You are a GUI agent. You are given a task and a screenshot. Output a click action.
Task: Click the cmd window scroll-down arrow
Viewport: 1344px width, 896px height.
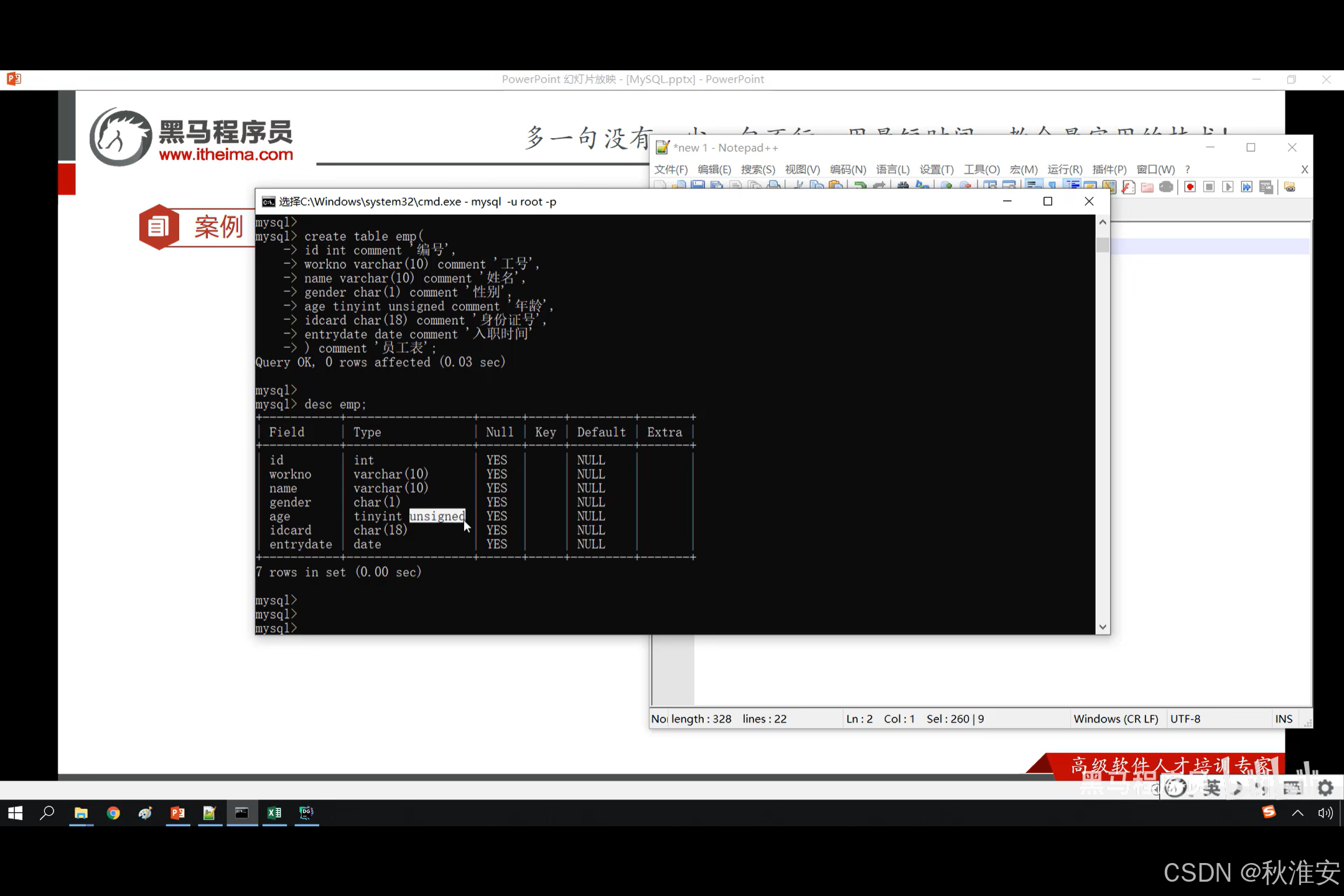1103,627
